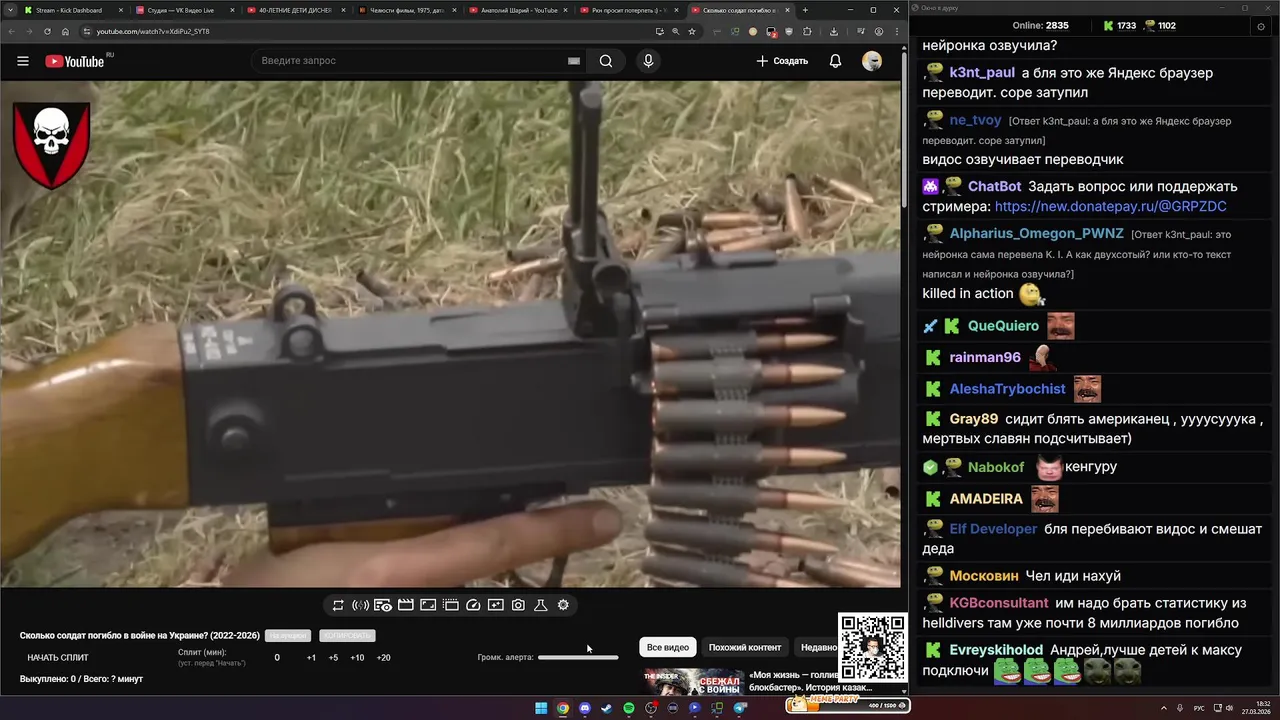The image size is (1280, 720).
Task: Click the username Alpharius_Omegon_PWNZ in chat
Action: [1036, 233]
